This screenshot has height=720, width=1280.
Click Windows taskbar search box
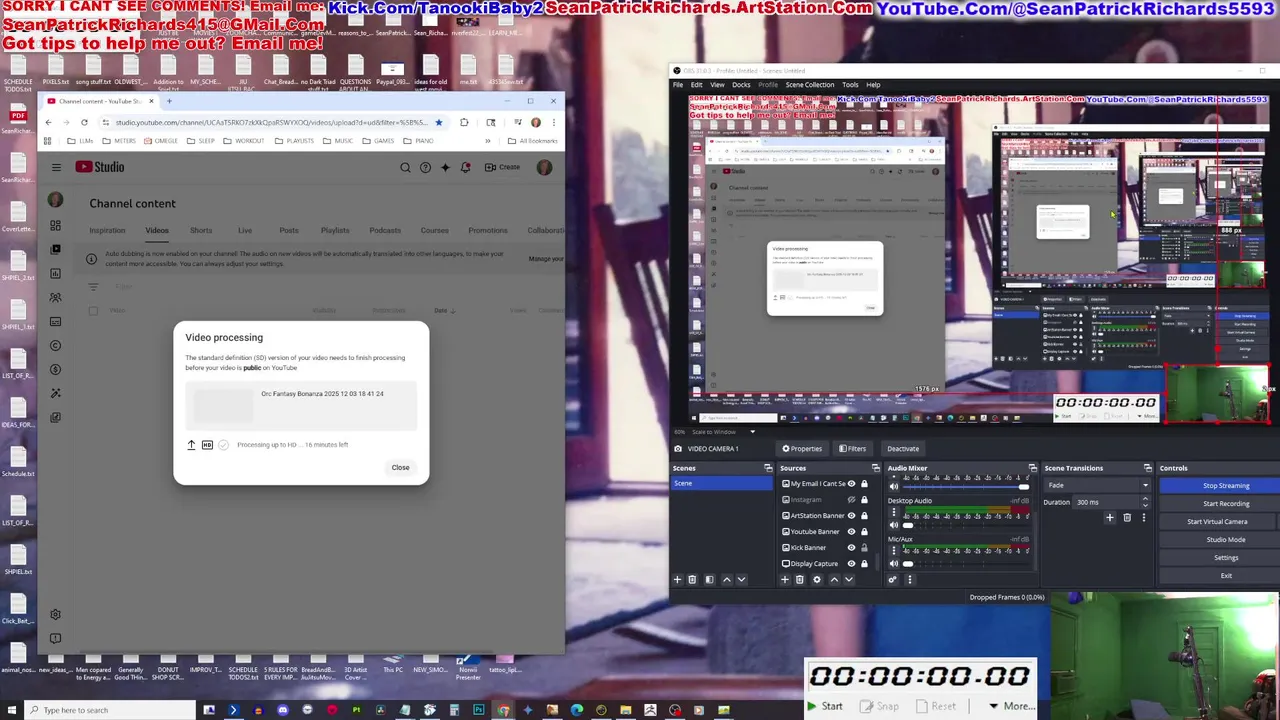click(x=110, y=710)
